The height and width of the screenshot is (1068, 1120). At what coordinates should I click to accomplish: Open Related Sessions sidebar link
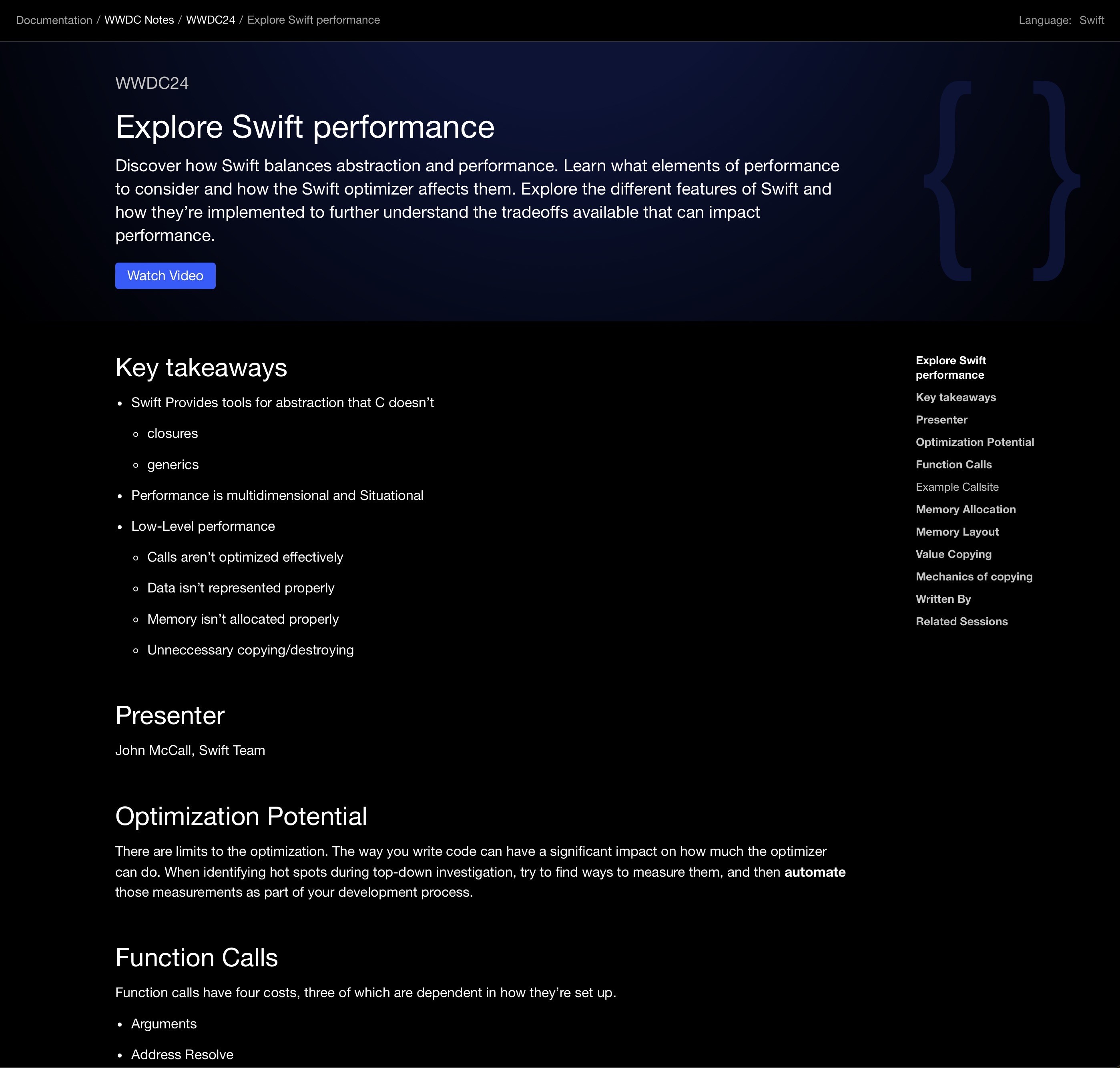(961, 622)
